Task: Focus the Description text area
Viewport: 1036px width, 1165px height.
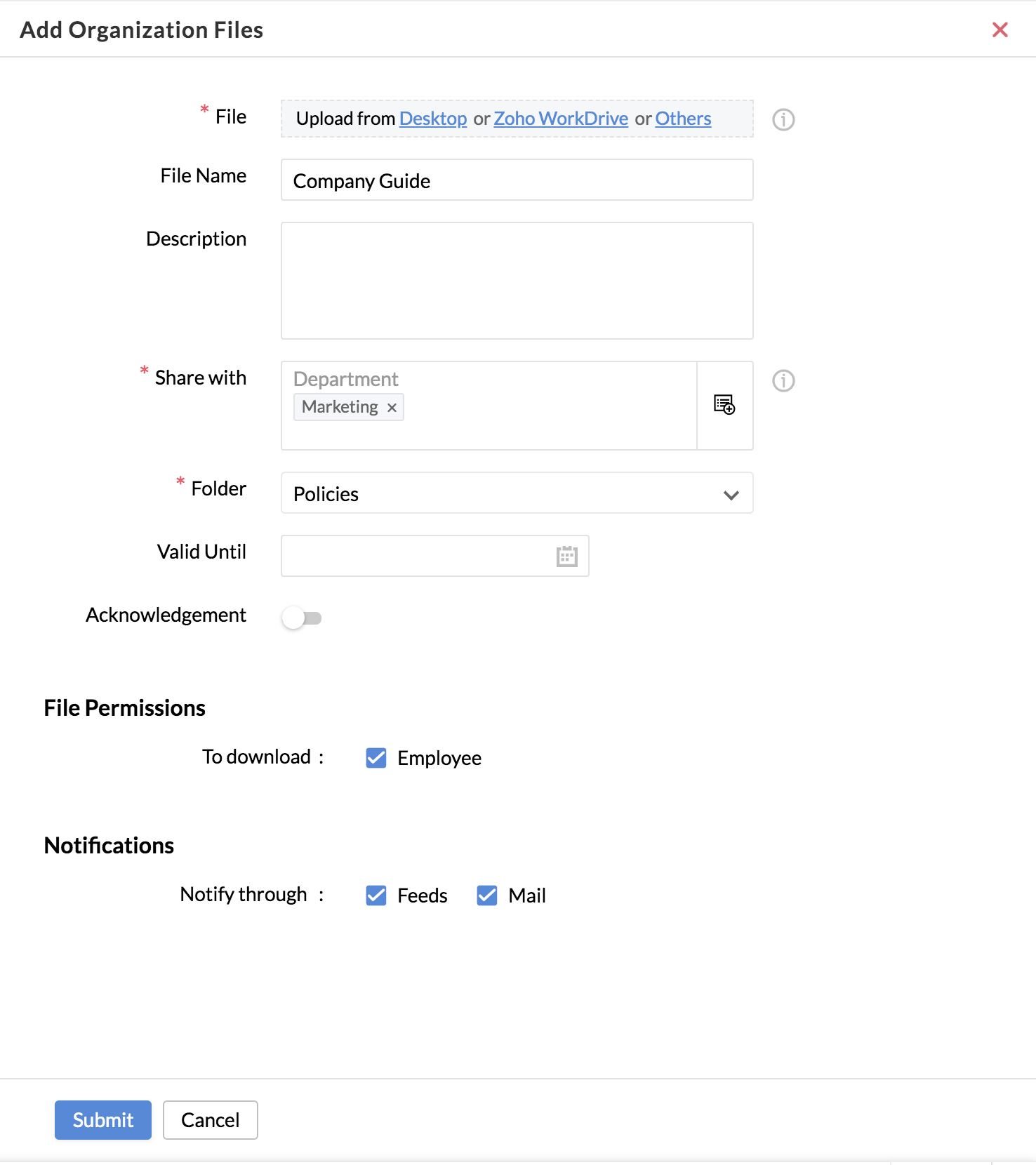Action: coord(517,281)
